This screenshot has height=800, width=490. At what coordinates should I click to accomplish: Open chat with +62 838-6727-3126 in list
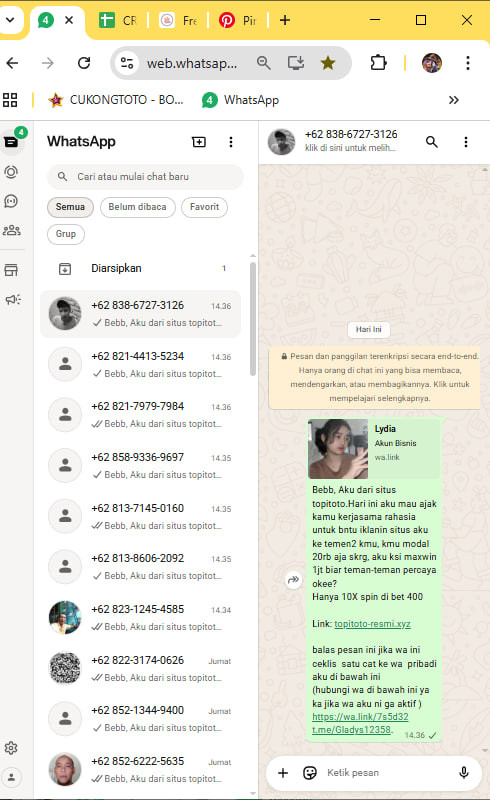coord(140,314)
